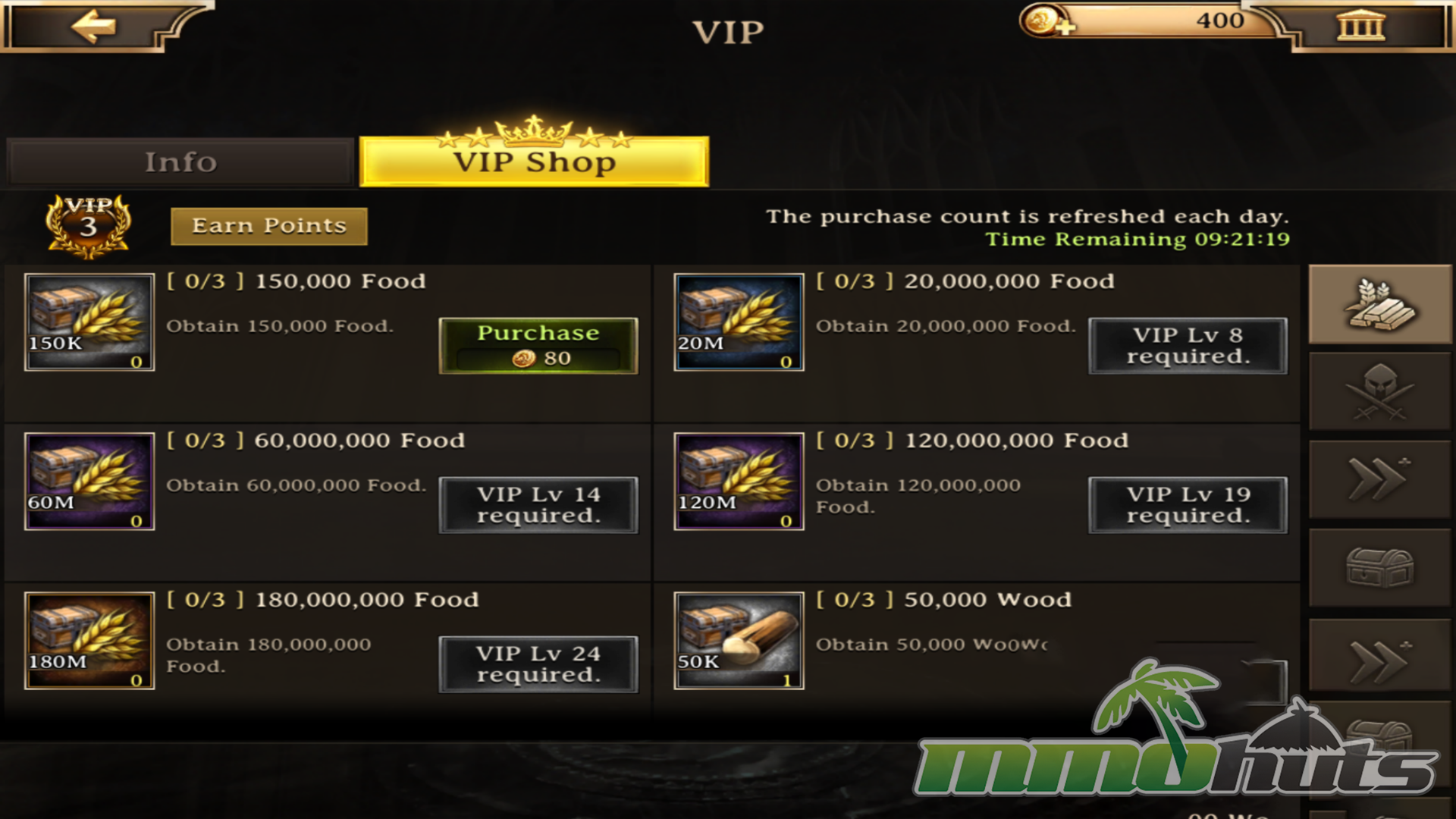
Task: Open the bank building icon
Action: tap(1361, 25)
